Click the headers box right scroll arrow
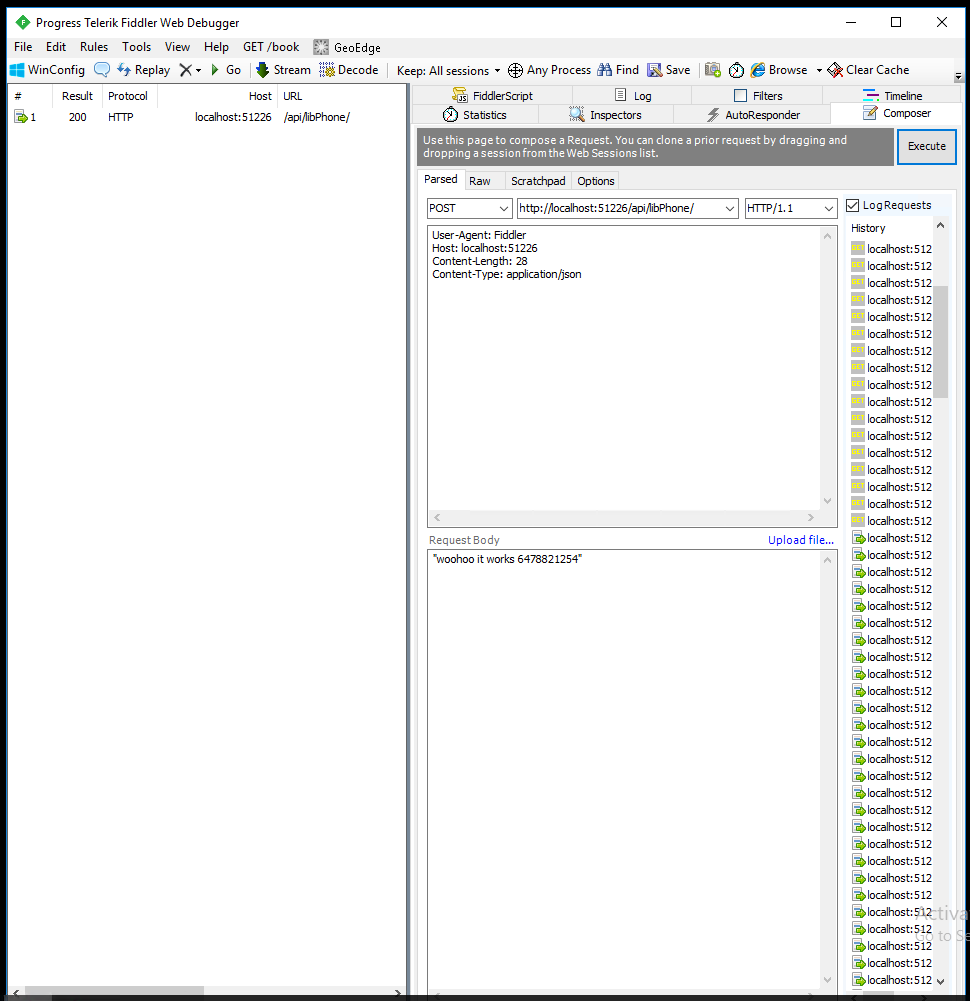 (x=811, y=518)
